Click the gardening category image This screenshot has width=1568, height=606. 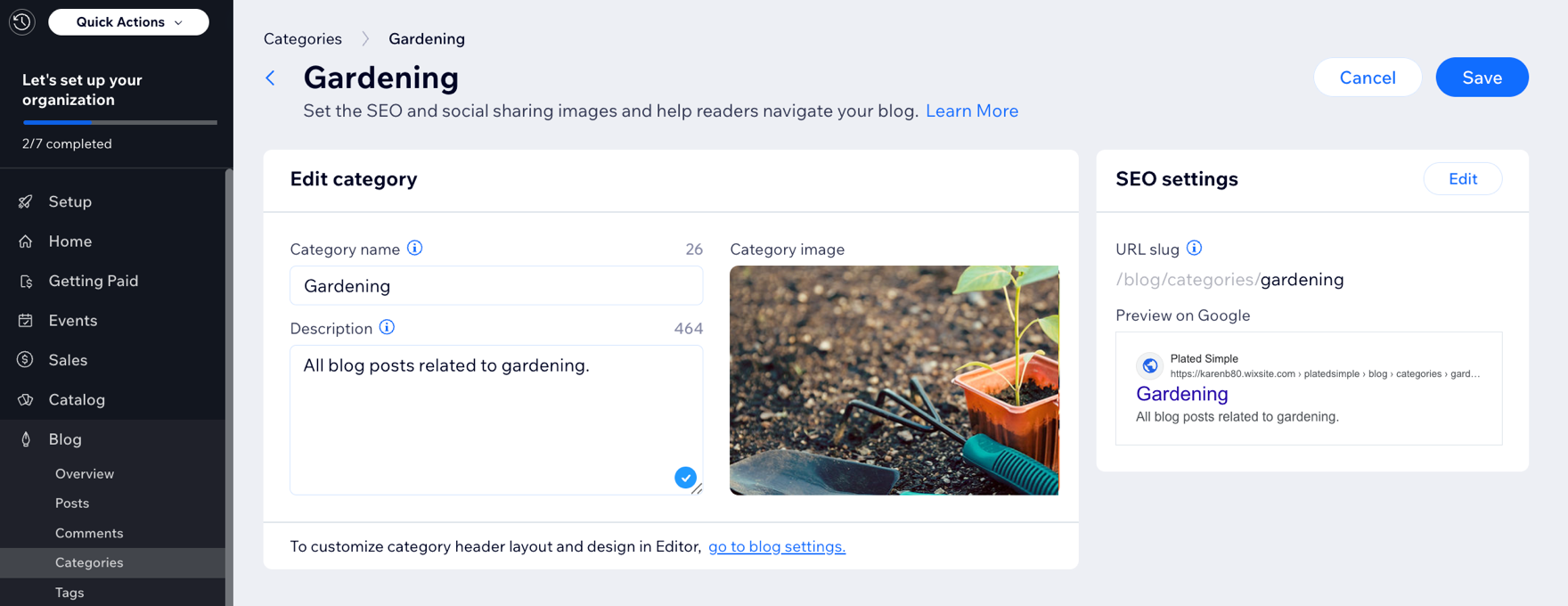[x=894, y=381]
